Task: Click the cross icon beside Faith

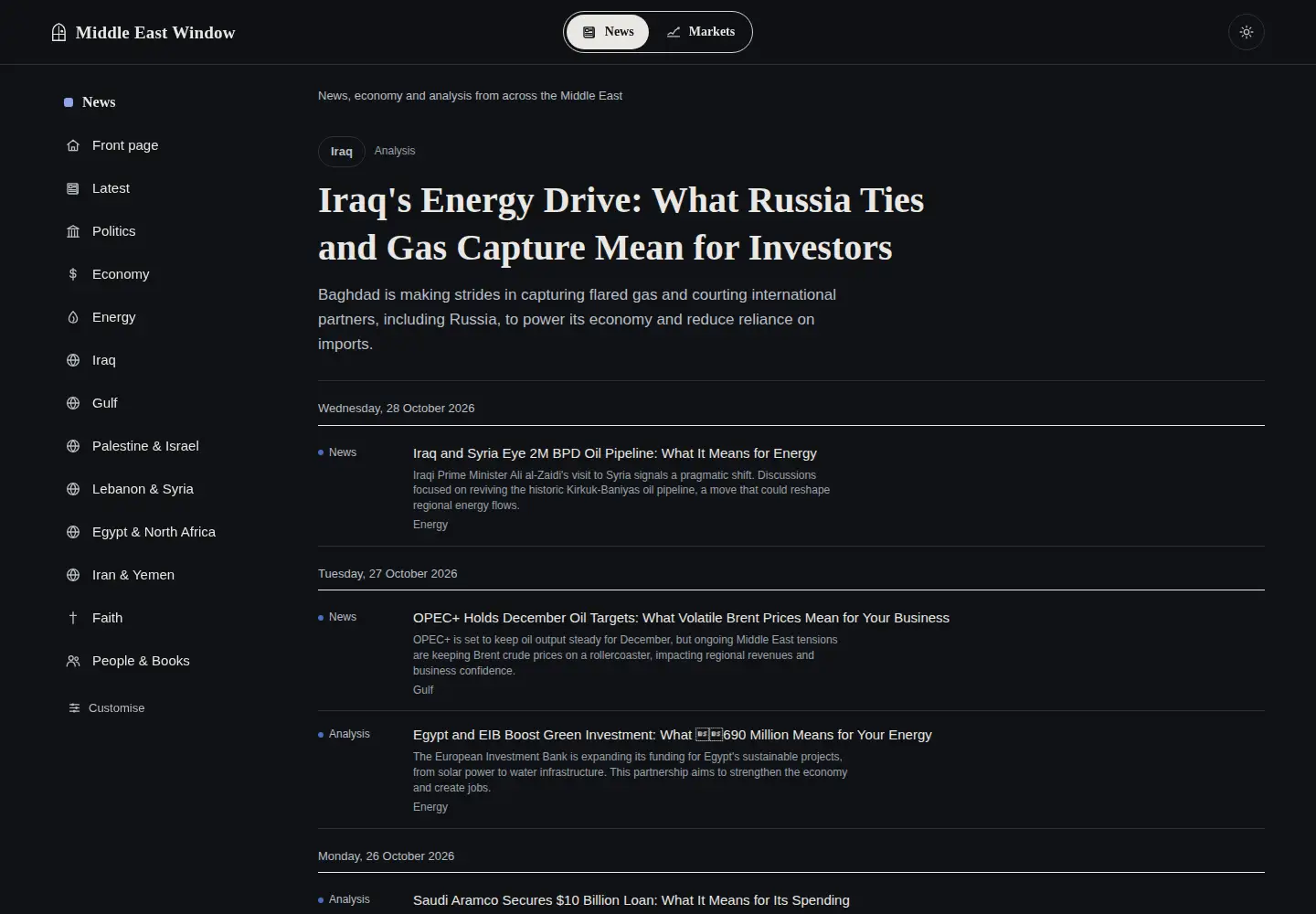Action: click(73, 618)
